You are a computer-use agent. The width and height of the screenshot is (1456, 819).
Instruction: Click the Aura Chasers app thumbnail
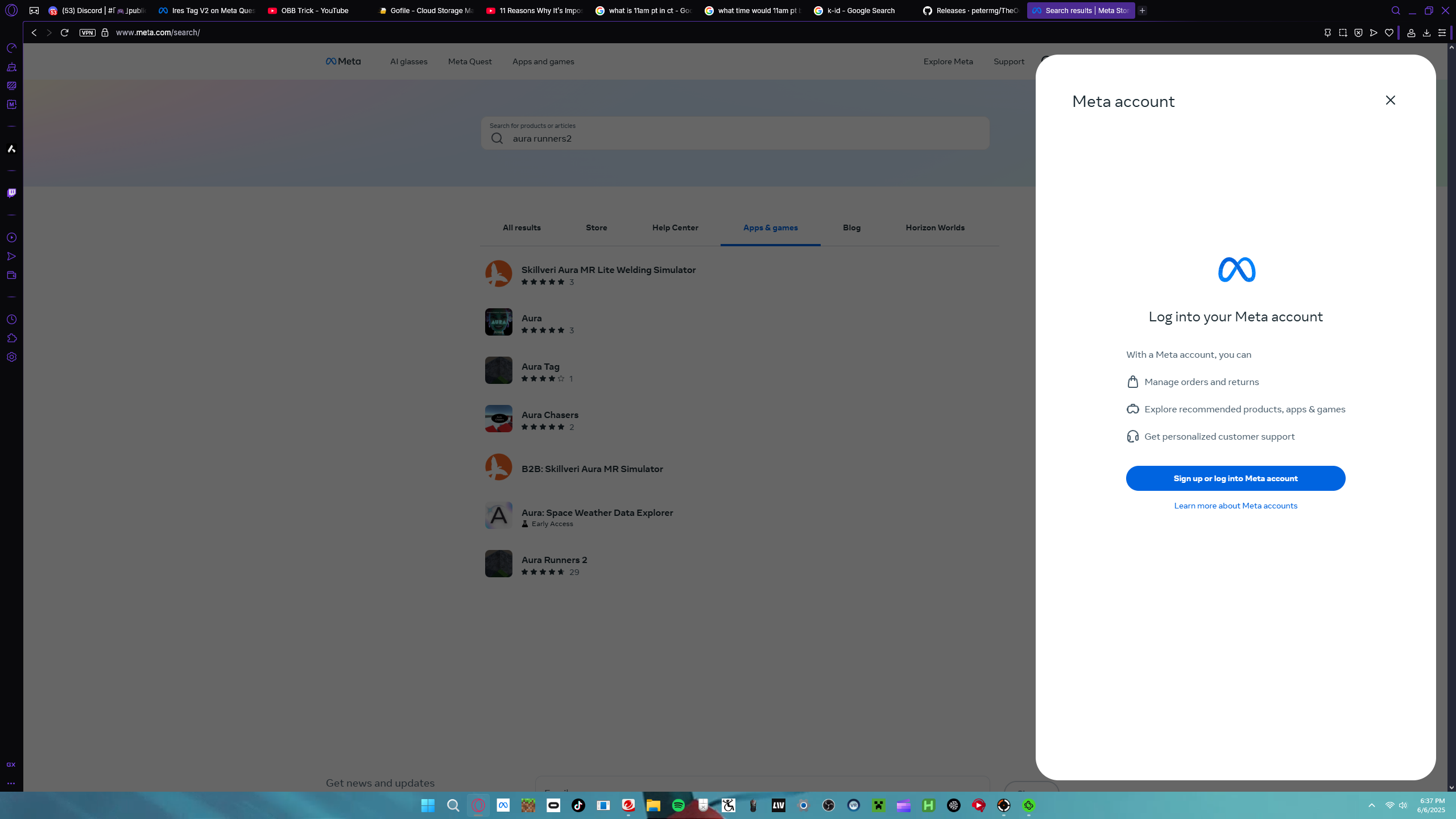pos(498,419)
